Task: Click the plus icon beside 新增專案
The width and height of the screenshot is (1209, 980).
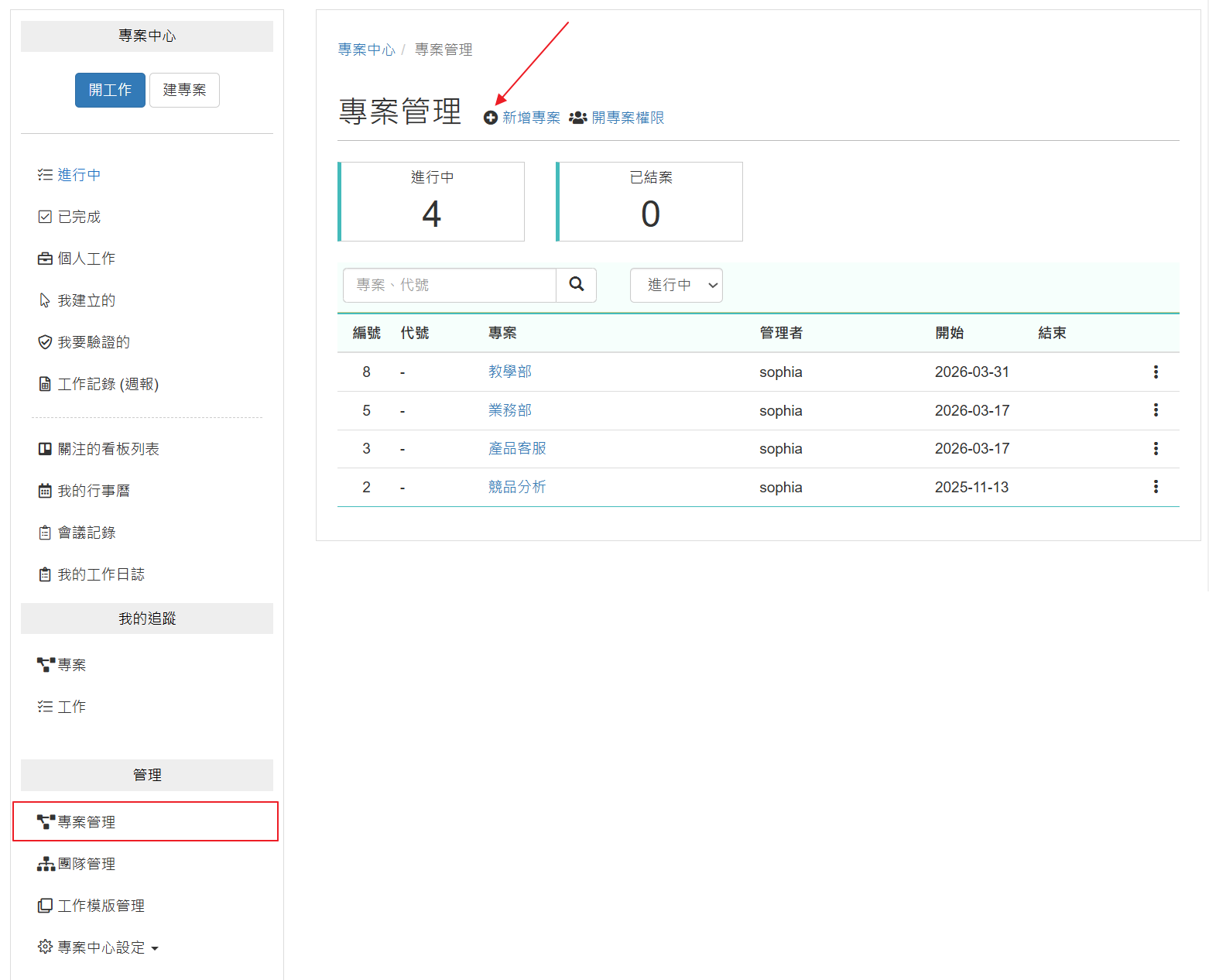Action: 491,118
